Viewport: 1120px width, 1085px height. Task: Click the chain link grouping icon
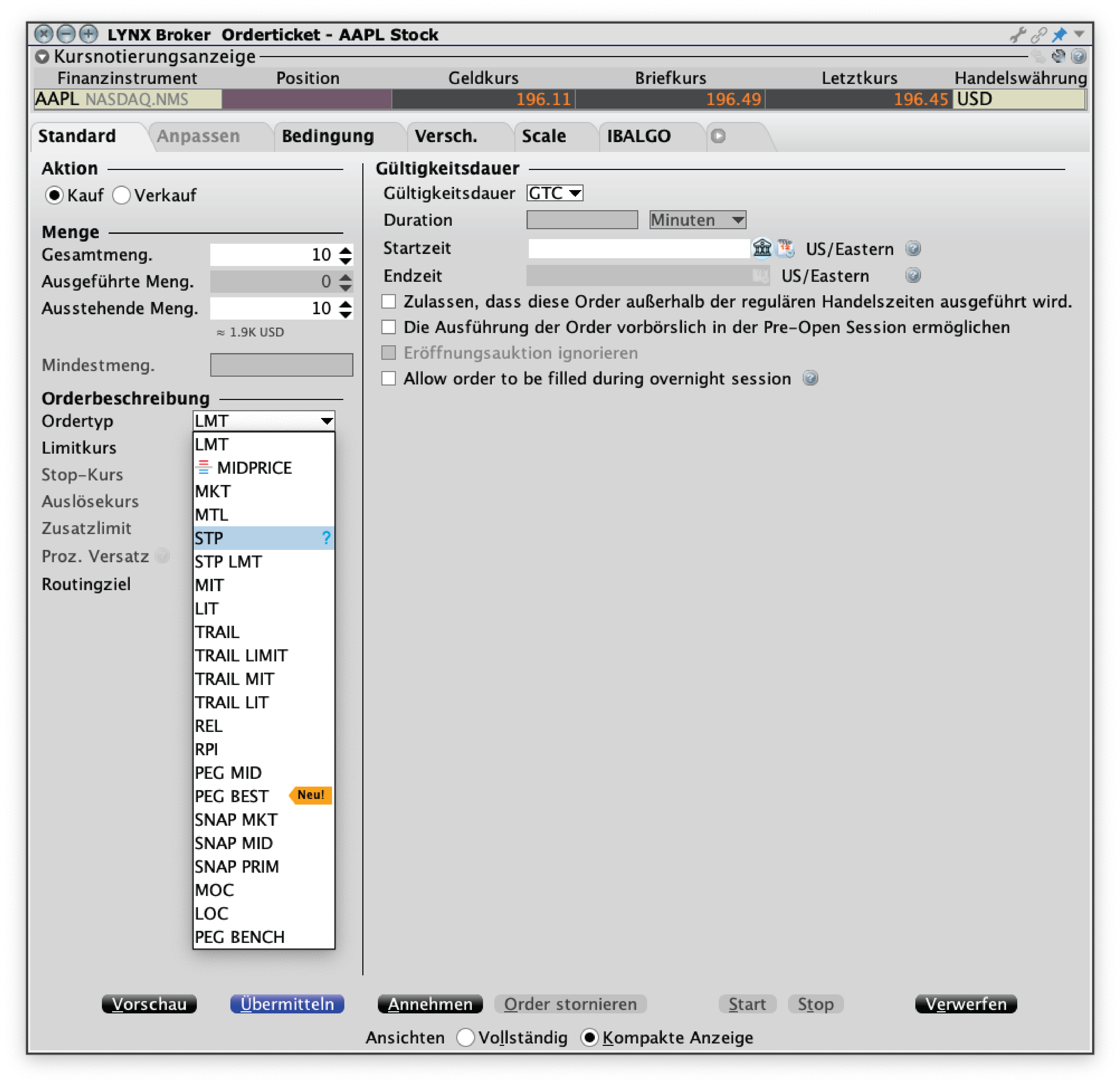[x=1038, y=35]
